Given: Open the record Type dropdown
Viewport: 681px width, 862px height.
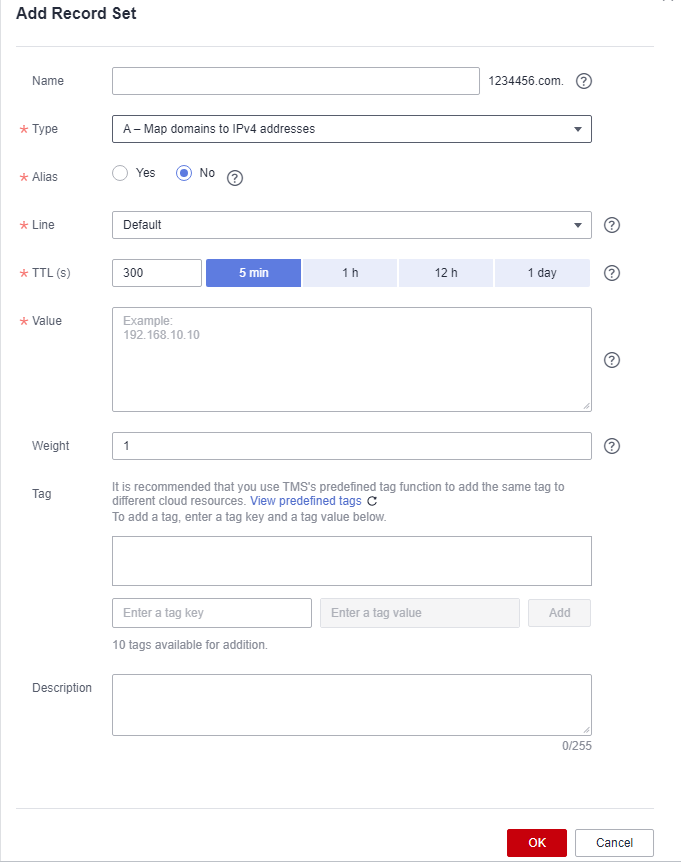Looking at the screenshot, I should tap(351, 129).
